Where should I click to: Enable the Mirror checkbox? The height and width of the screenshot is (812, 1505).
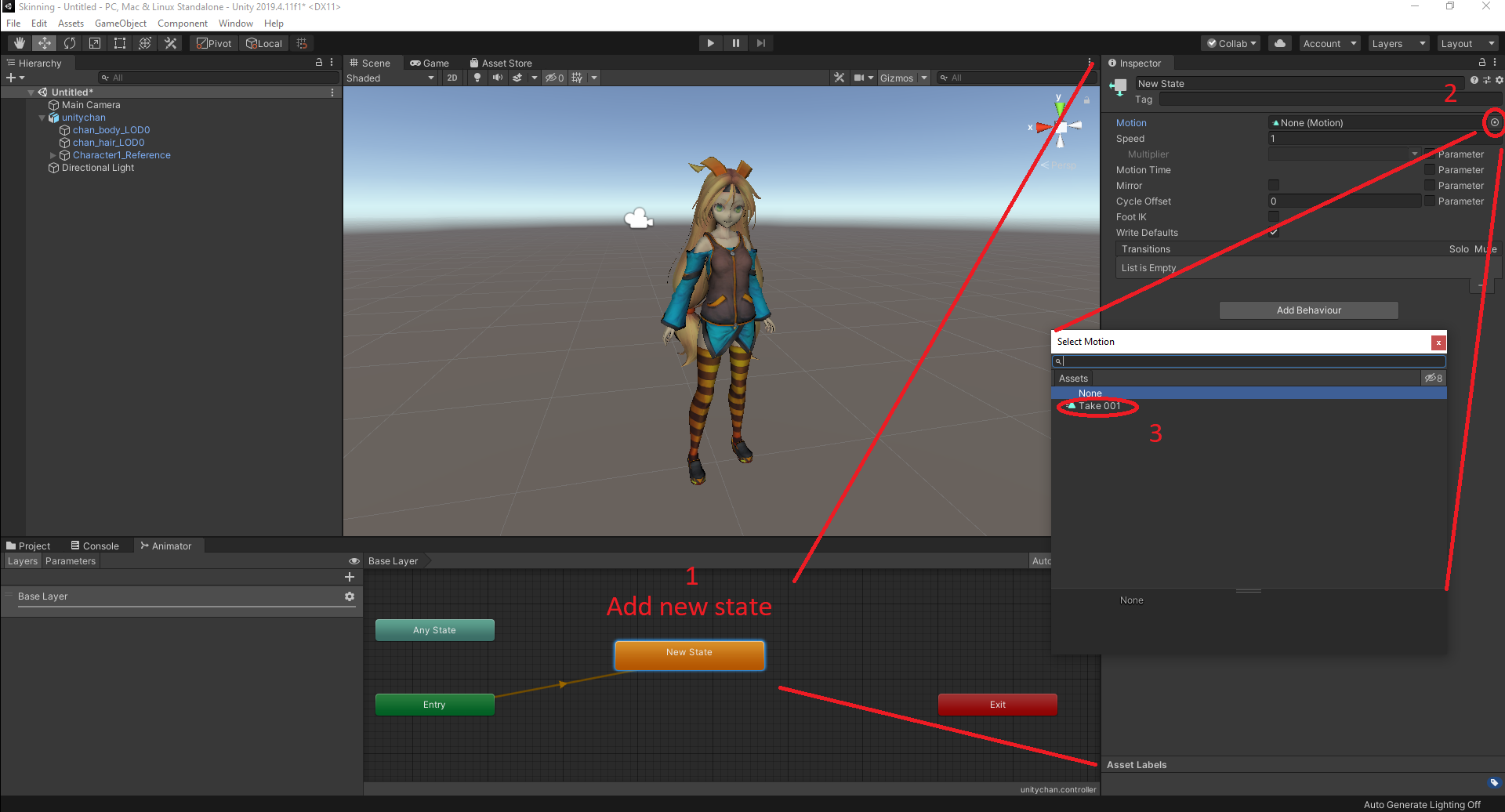pos(1274,185)
